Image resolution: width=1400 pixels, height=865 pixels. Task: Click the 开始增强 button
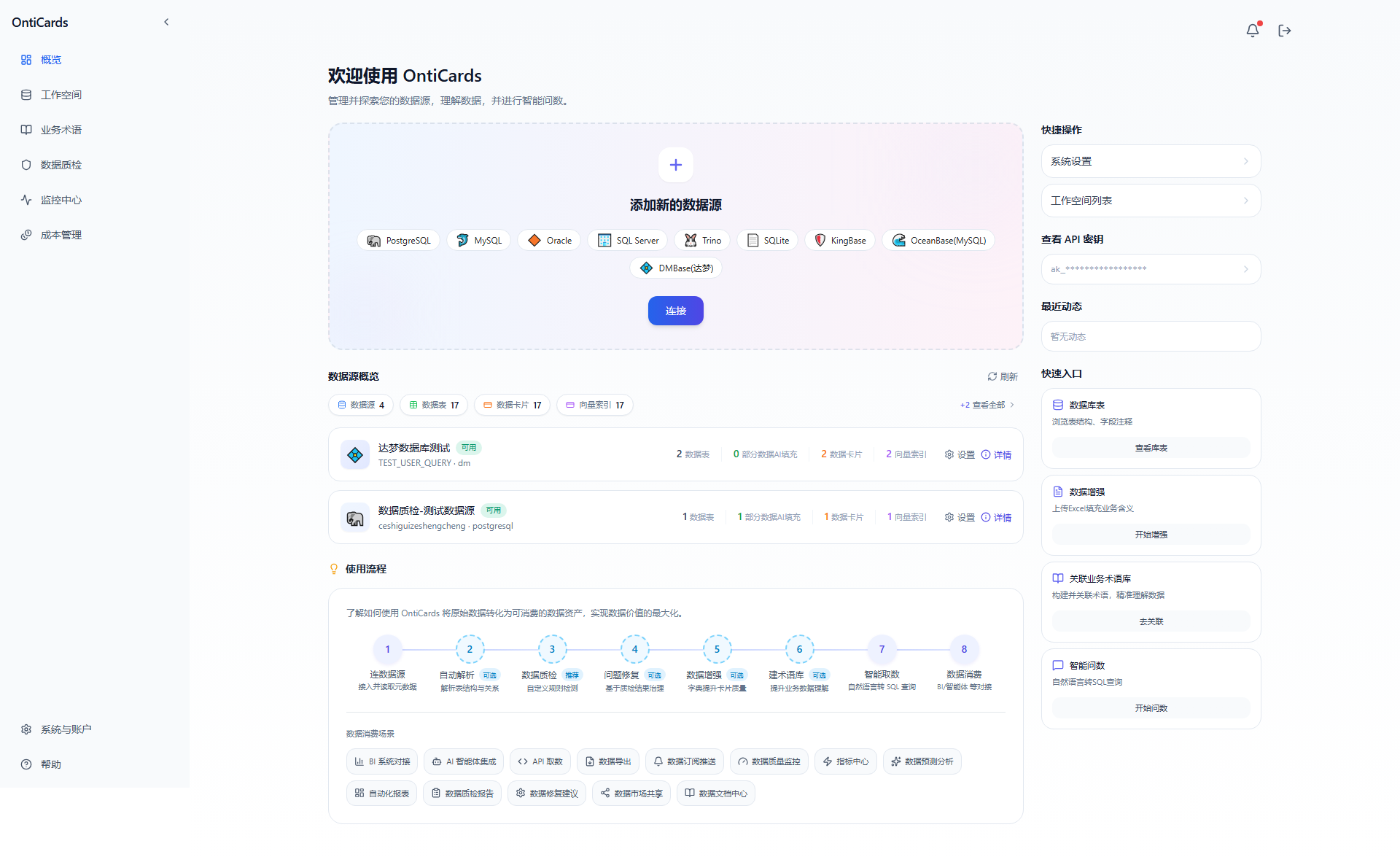(x=1151, y=535)
